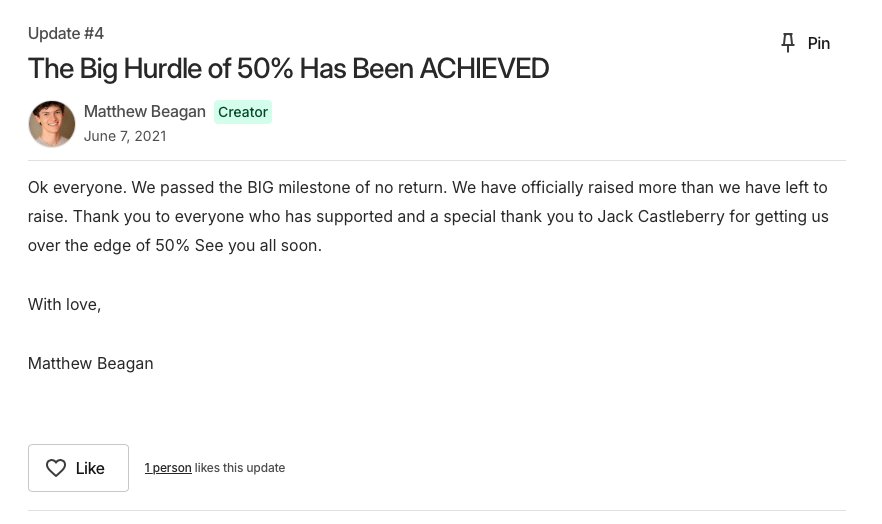Viewport: 882px width, 524px height.
Task: Click the June 7, 2021 date
Action: click(125, 136)
